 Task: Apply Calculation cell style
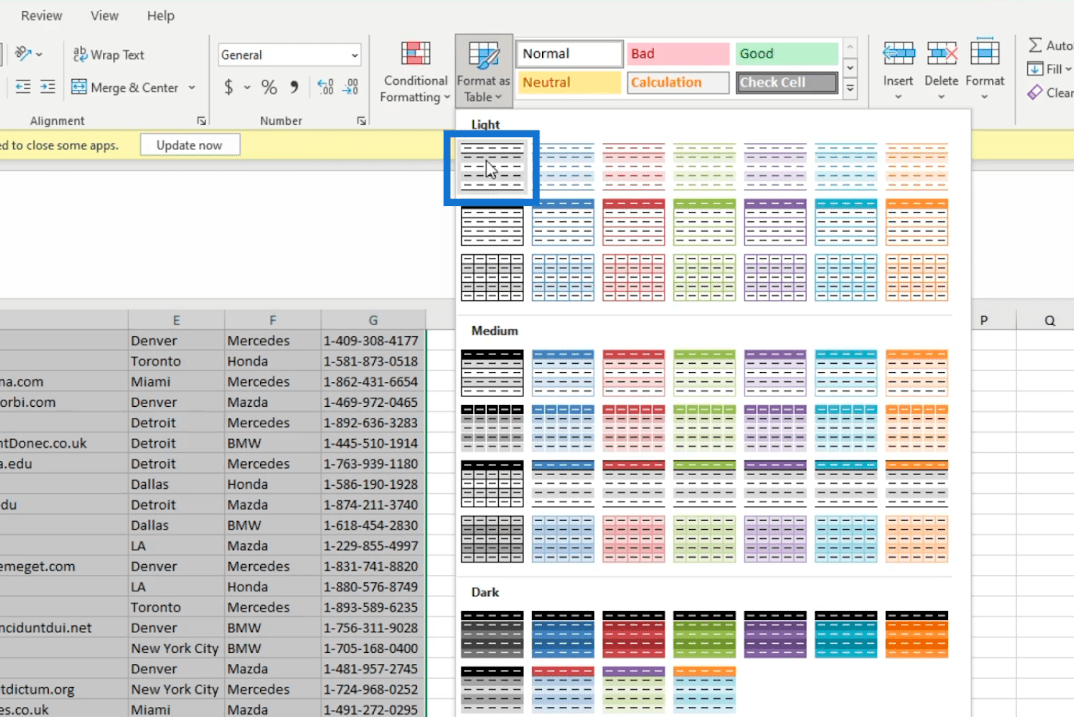678,82
